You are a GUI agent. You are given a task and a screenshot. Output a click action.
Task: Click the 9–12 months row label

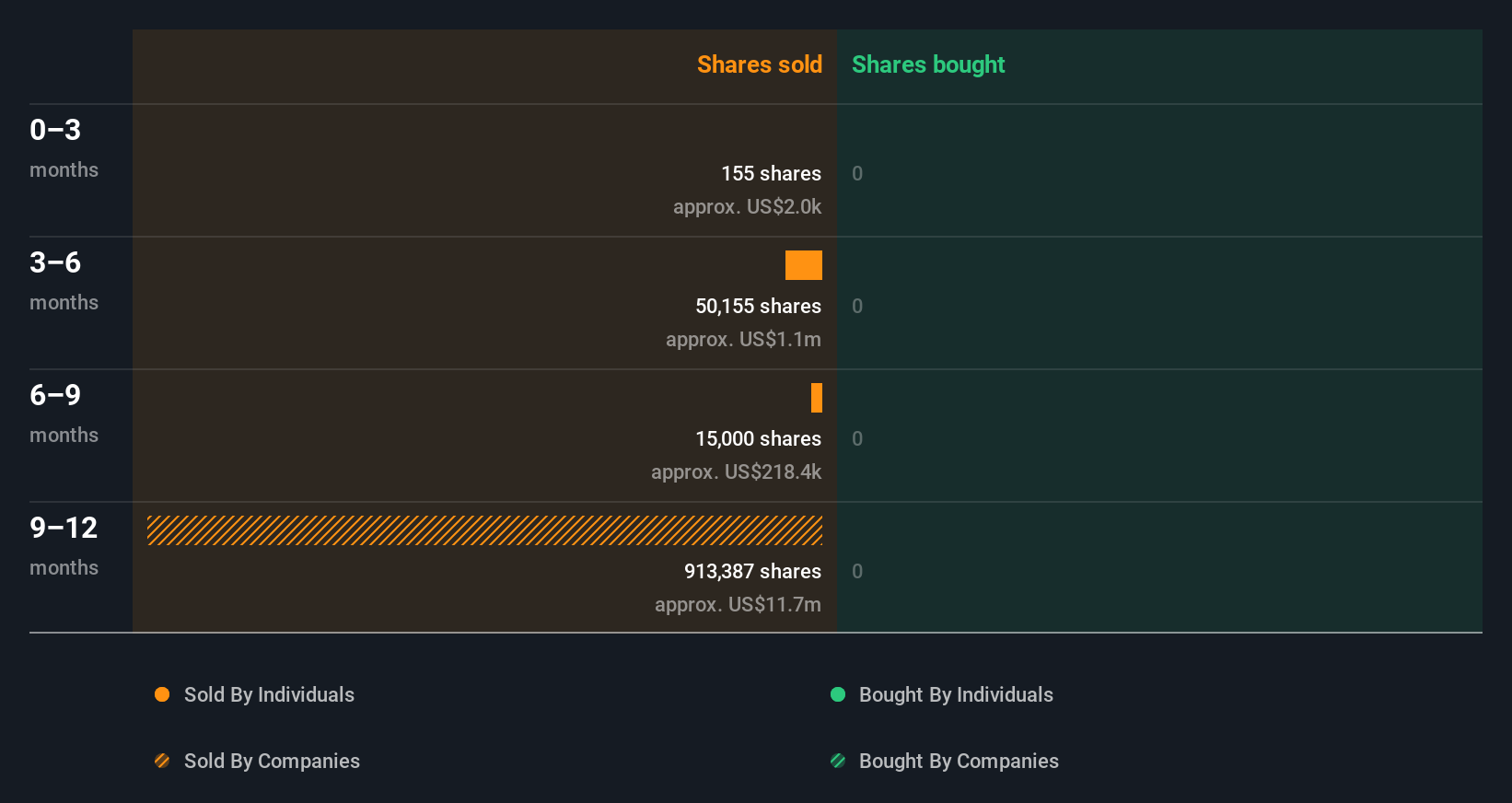point(64,546)
